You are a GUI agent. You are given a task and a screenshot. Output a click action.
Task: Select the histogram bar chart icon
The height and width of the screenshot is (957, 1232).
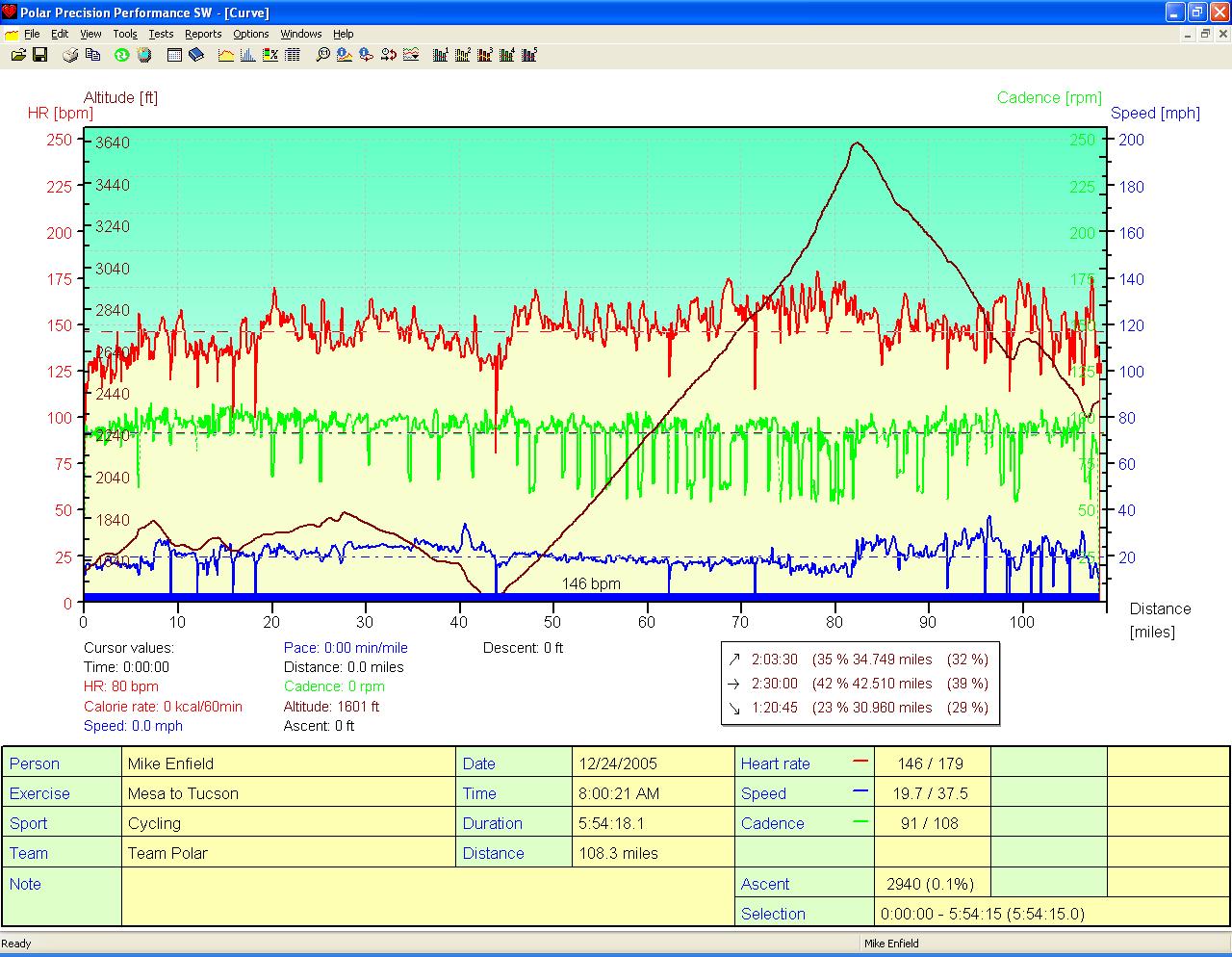pos(248,55)
